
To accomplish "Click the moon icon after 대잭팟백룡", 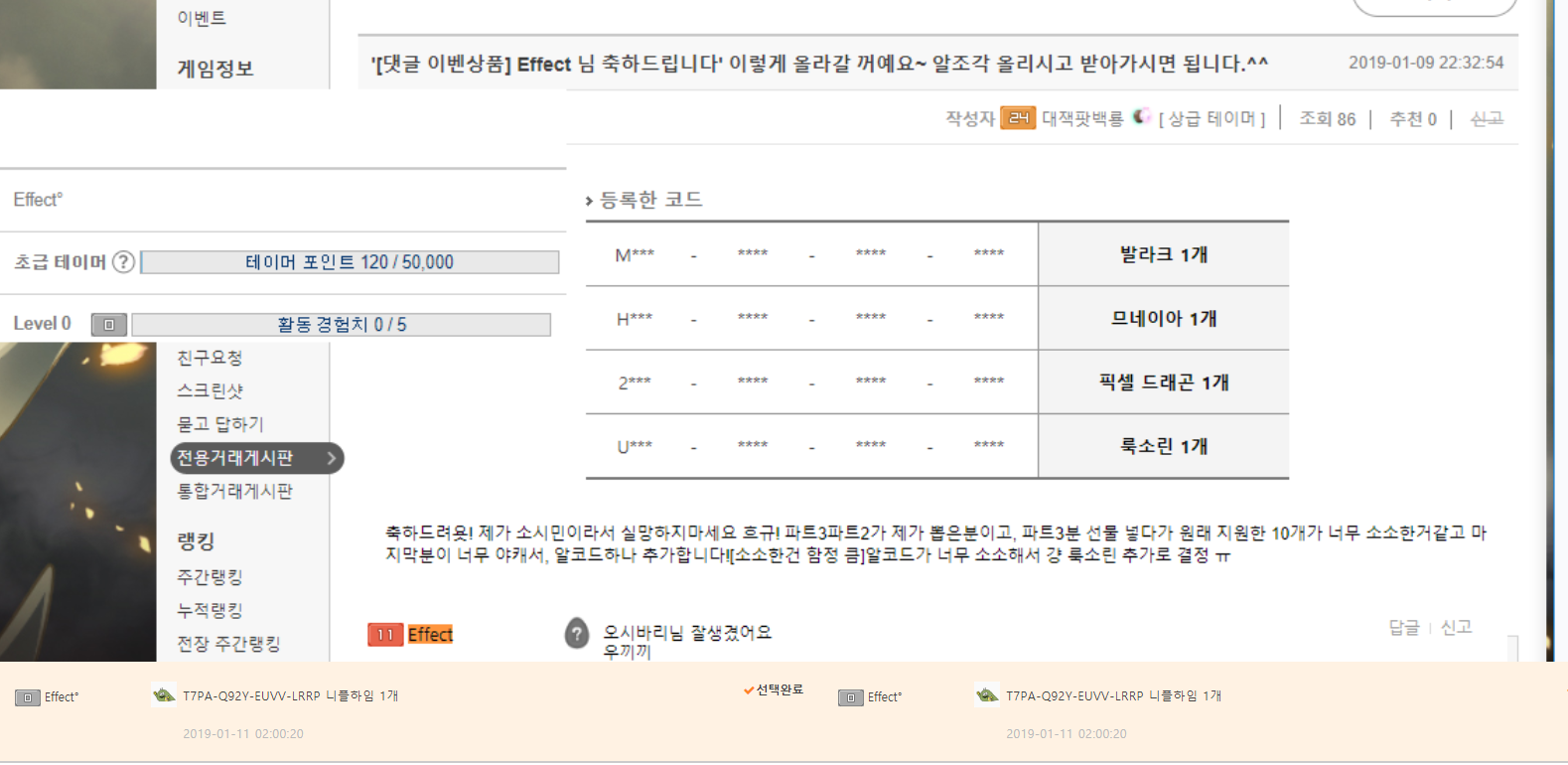I will tap(1142, 116).
